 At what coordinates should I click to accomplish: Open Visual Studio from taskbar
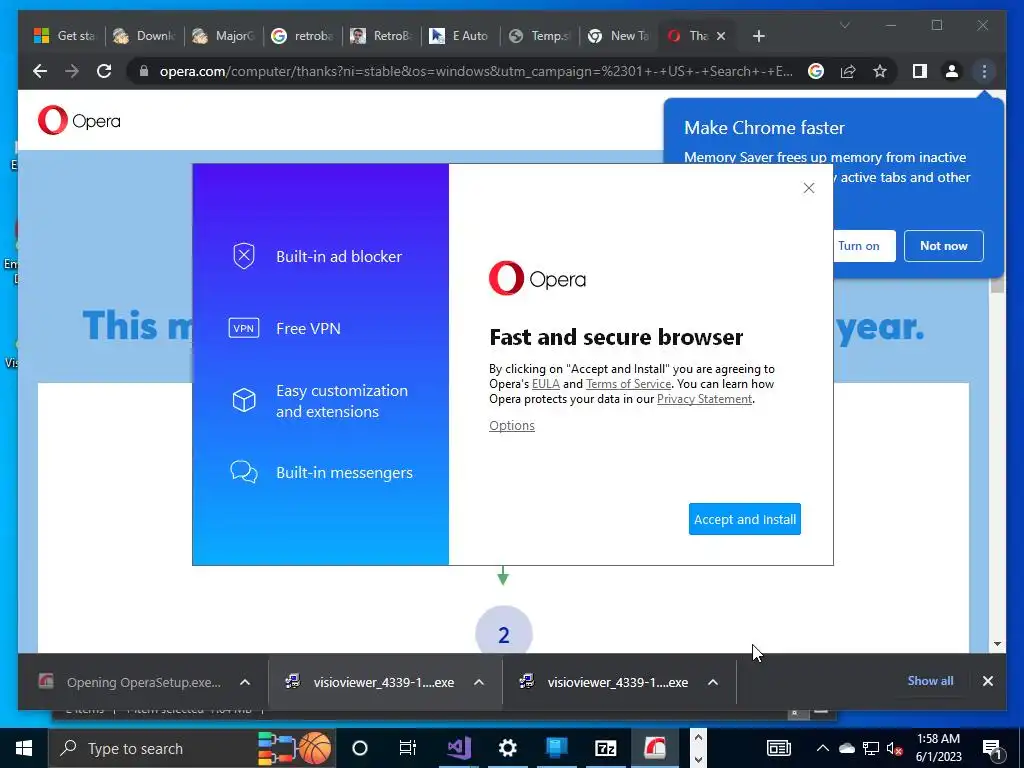pyautogui.click(x=458, y=748)
